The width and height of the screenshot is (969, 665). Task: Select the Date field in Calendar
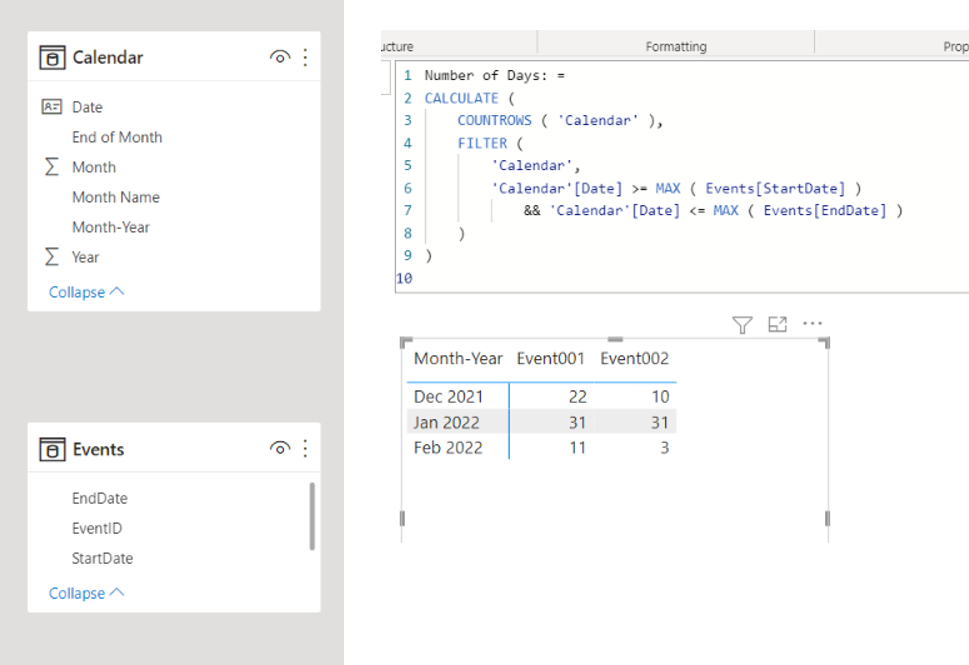point(87,107)
